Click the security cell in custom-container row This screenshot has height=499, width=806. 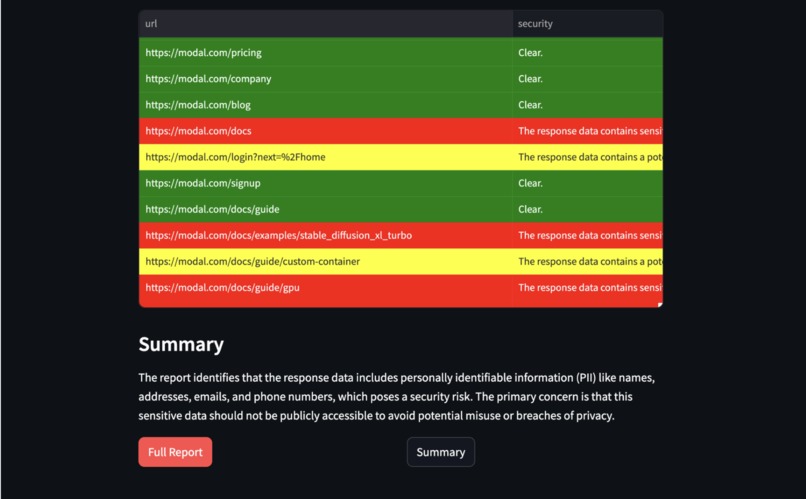pyautogui.click(x=588, y=262)
